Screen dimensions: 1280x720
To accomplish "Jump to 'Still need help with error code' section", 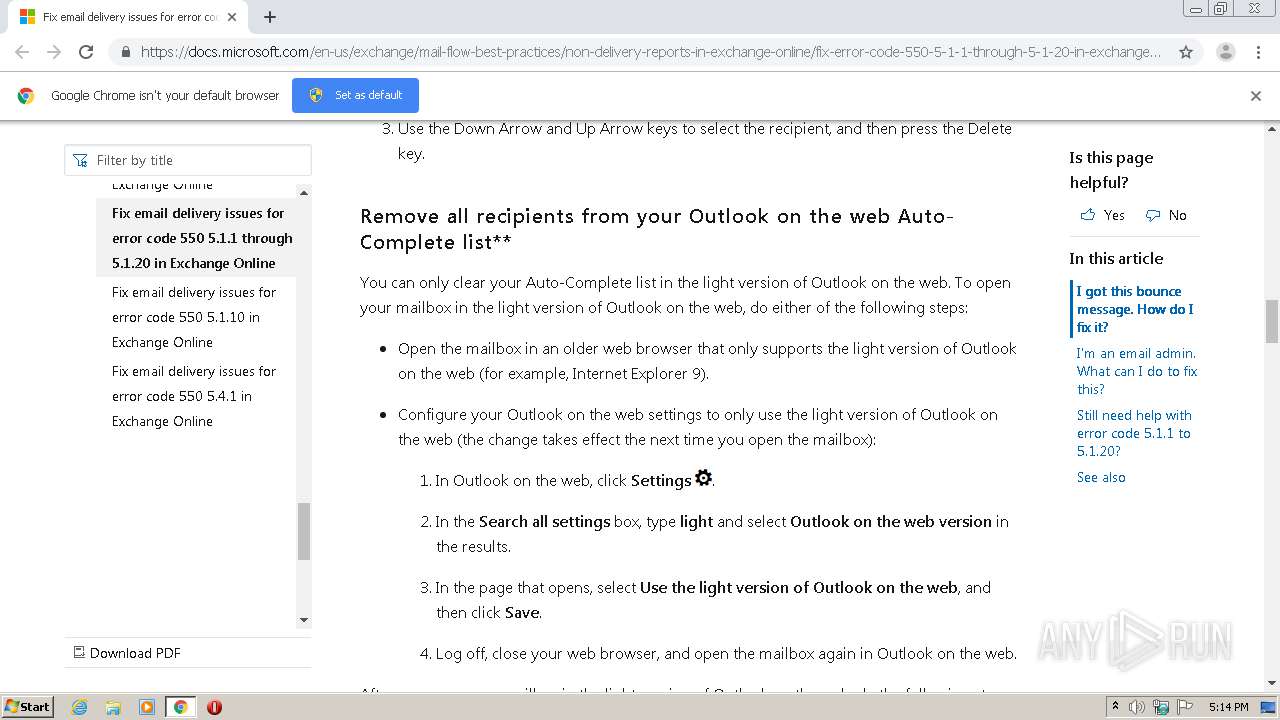I will click(x=1134, y=433).
